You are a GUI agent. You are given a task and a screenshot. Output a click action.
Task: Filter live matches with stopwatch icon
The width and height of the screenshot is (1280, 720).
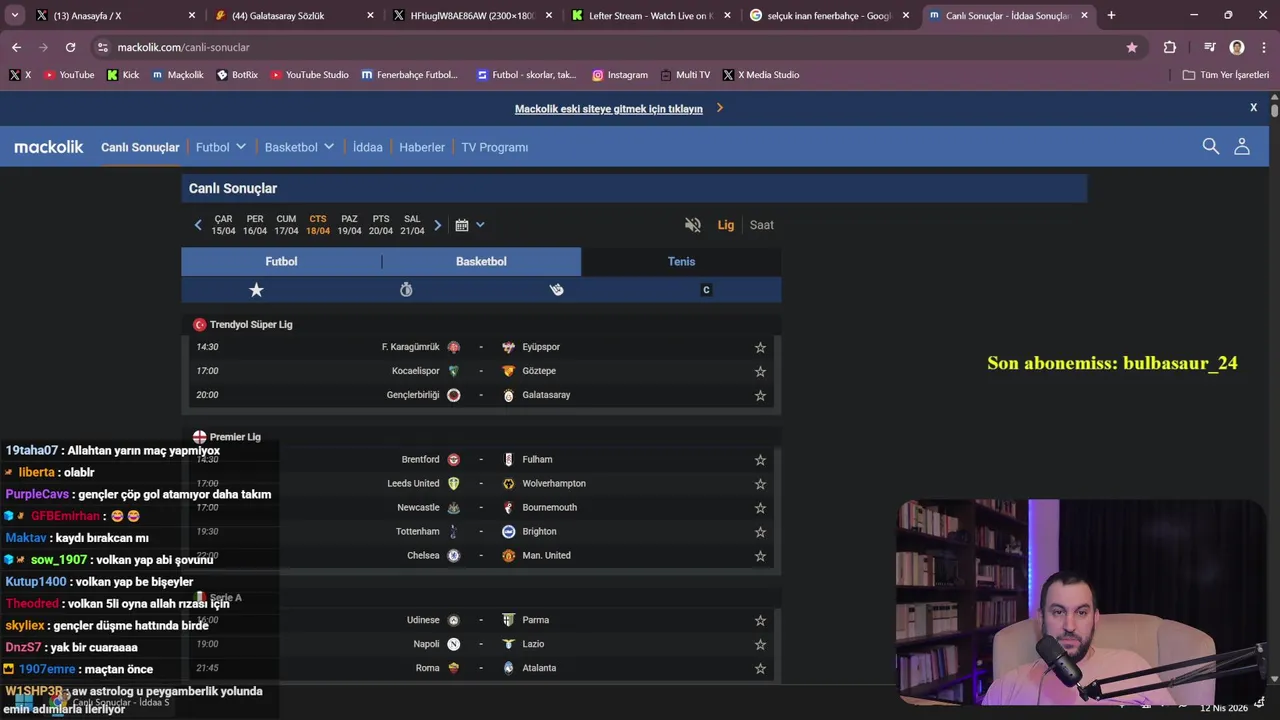click(x=406, y=290)
